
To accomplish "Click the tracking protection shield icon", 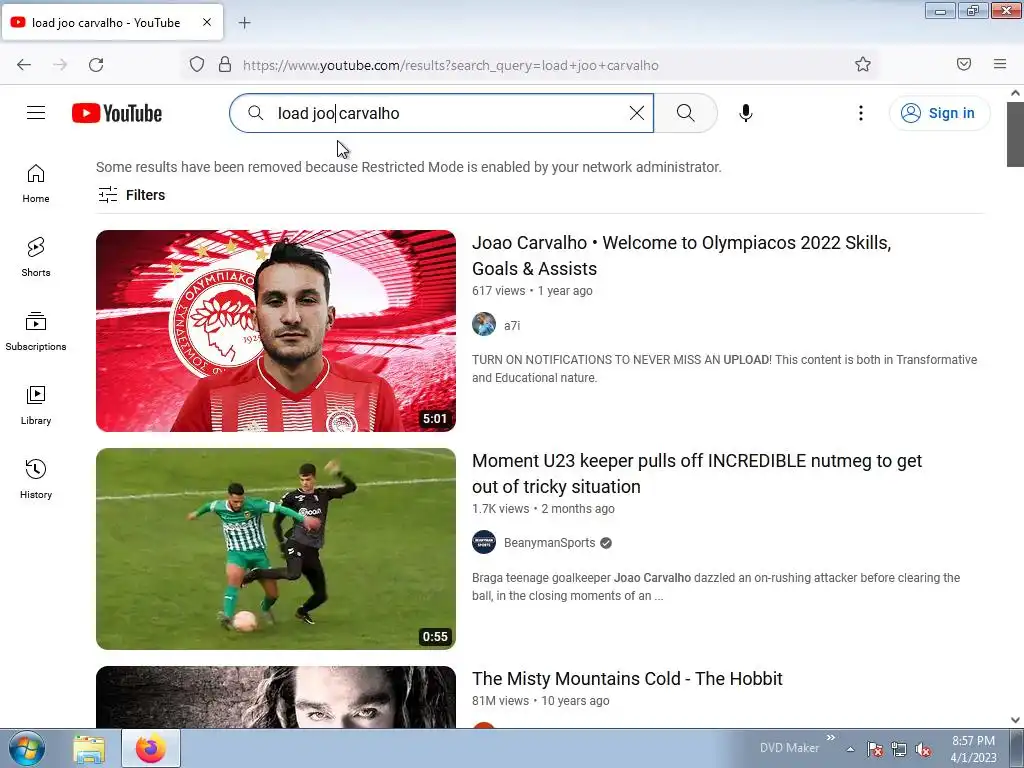I will [x=197, y=65].
